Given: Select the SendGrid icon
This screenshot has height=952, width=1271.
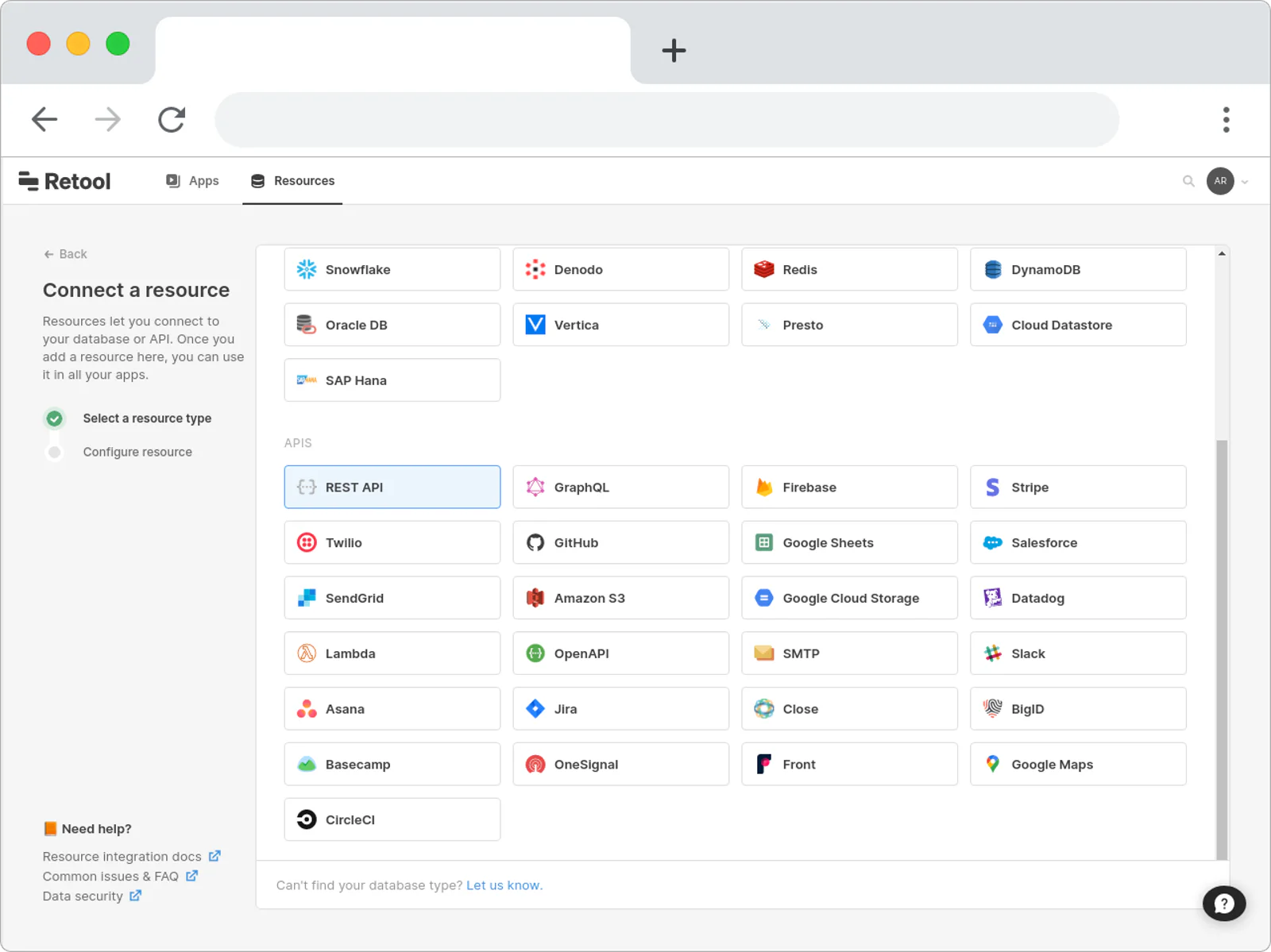Looking at the screenshot, I should coord(307,598).
